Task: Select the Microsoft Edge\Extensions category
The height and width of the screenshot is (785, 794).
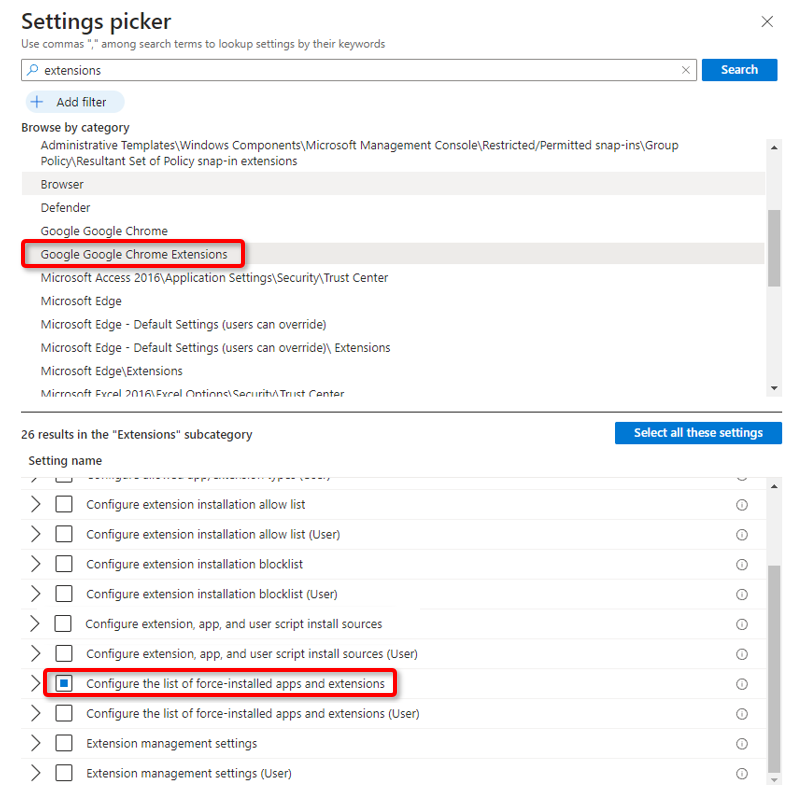Action: 111,371
